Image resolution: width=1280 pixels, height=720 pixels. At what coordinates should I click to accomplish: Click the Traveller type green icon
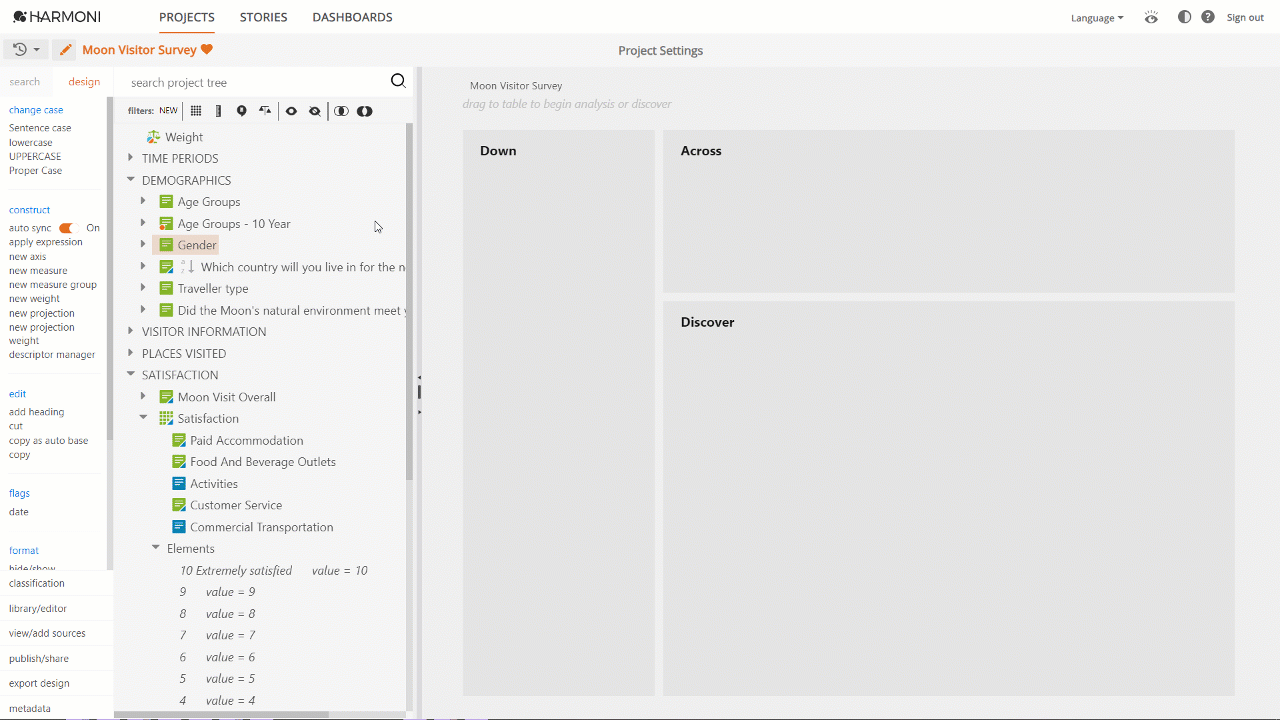click(166, 289)
